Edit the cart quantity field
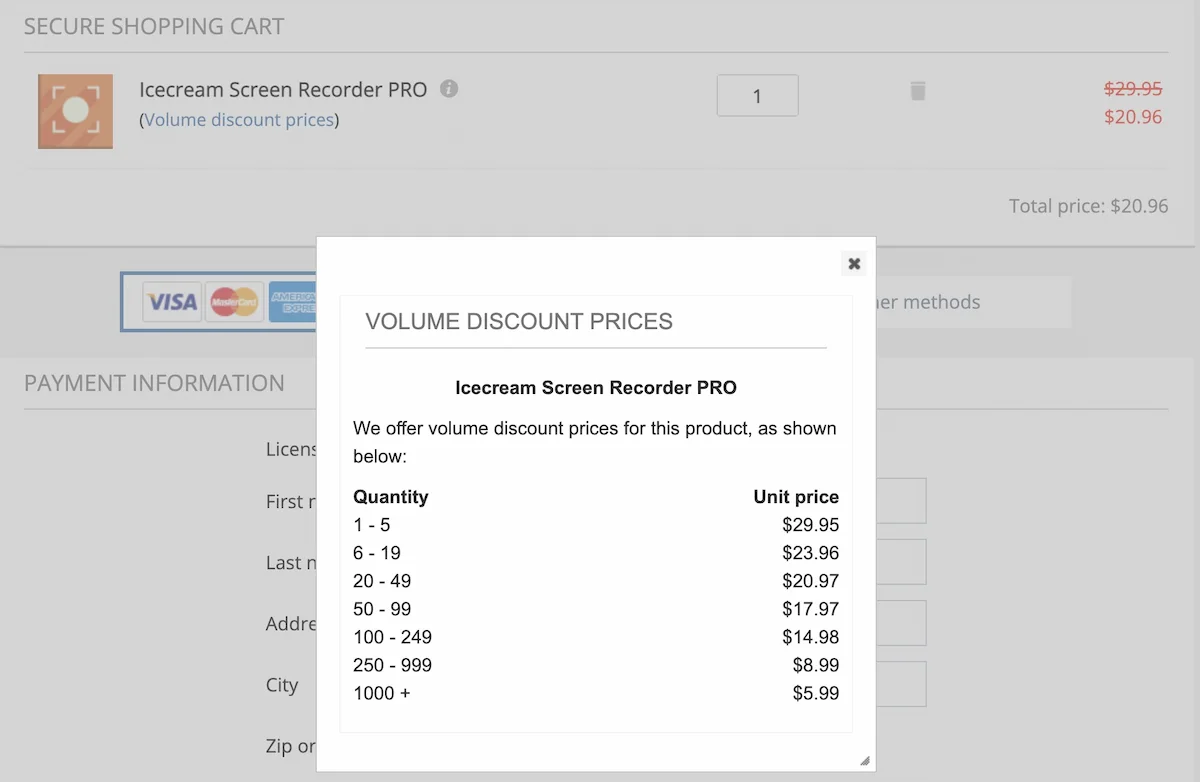 point(757,96)
